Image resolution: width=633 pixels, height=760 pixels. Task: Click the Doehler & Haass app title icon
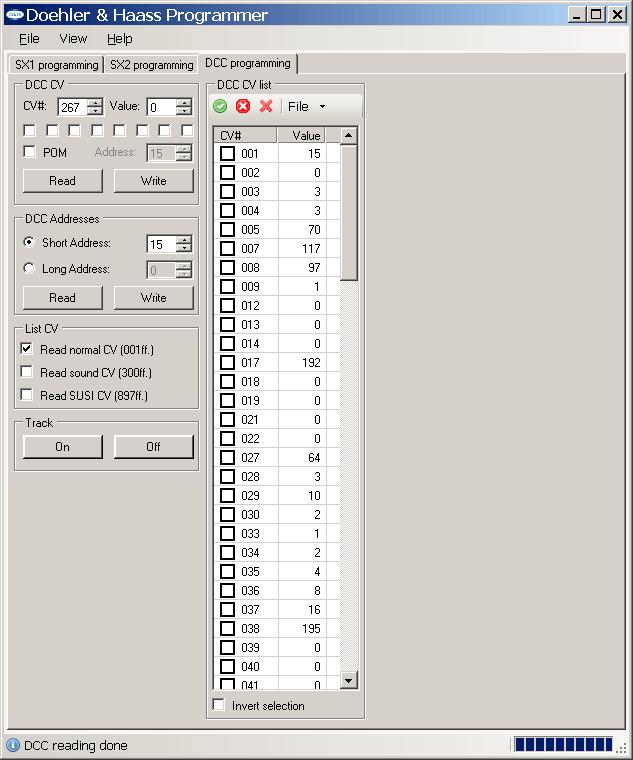click(14, 15)
